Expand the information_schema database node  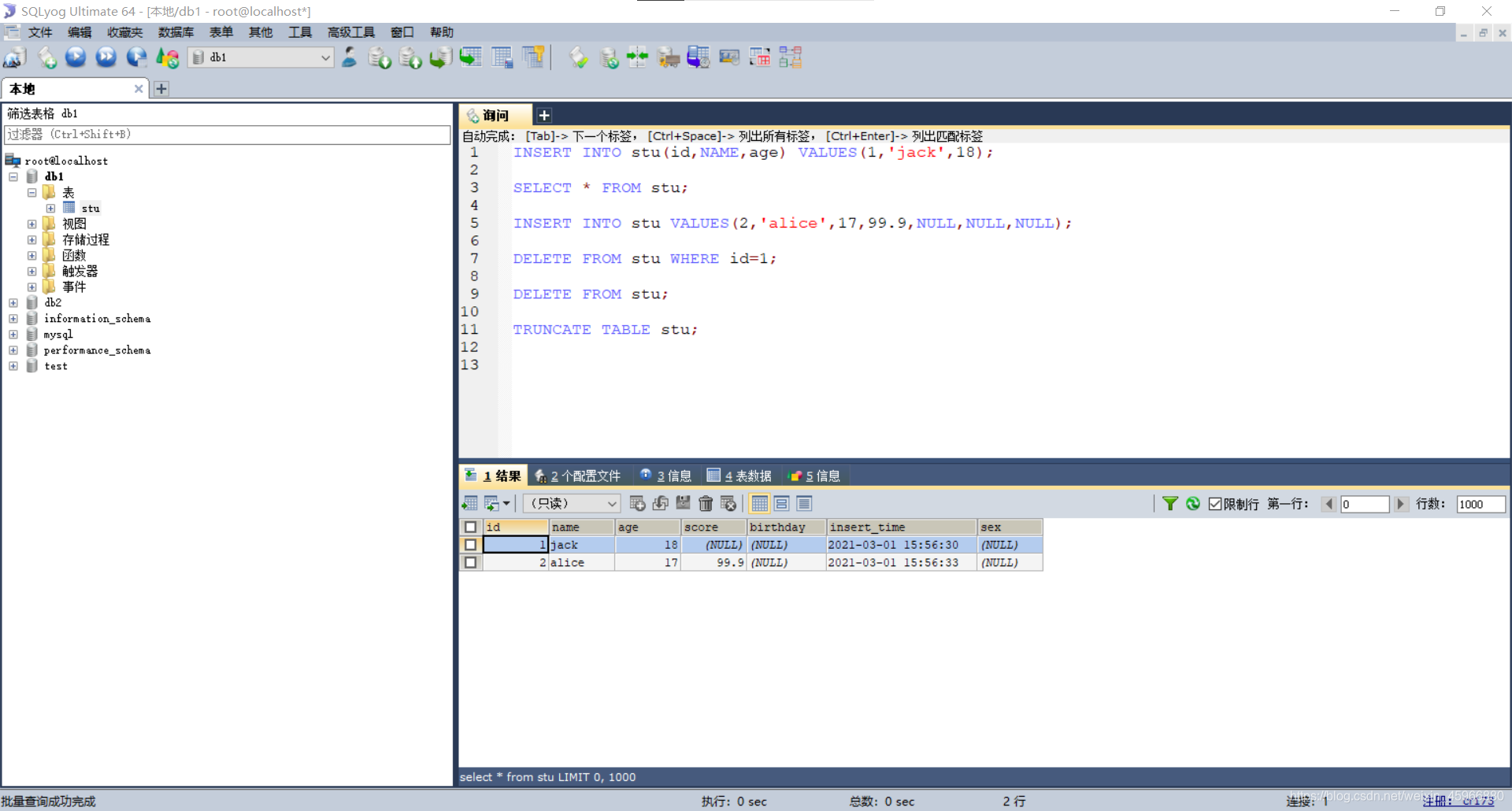pos(13,319)
